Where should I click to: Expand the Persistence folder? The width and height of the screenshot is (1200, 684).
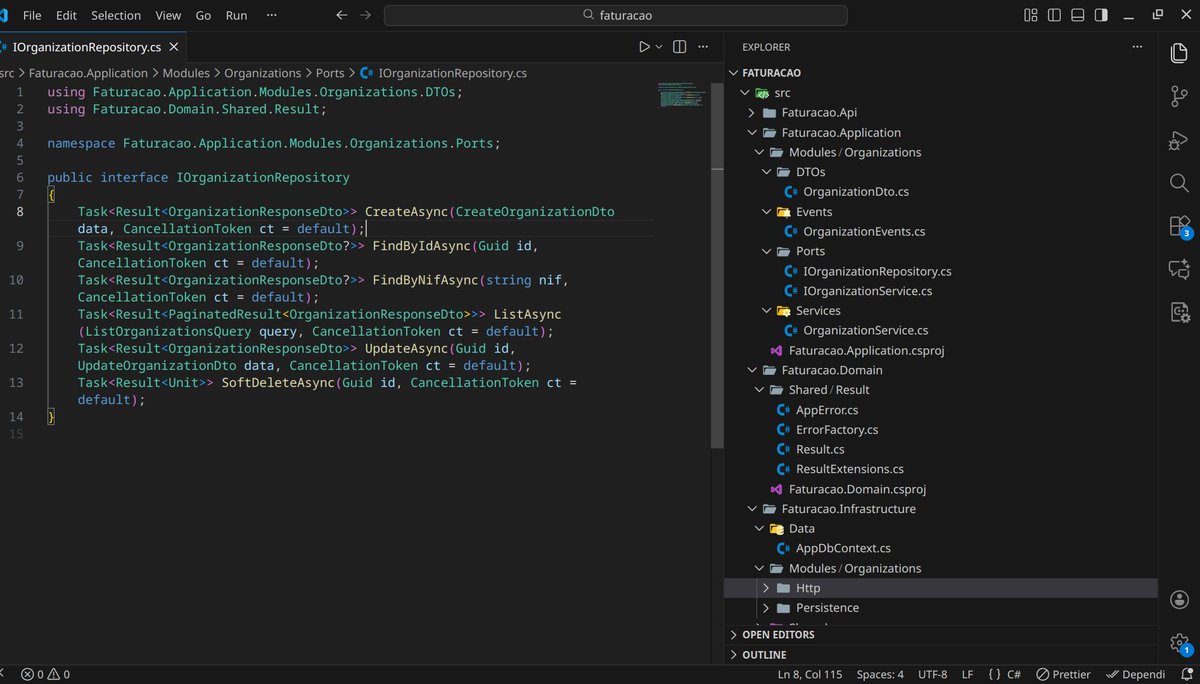tap(766, 608)
